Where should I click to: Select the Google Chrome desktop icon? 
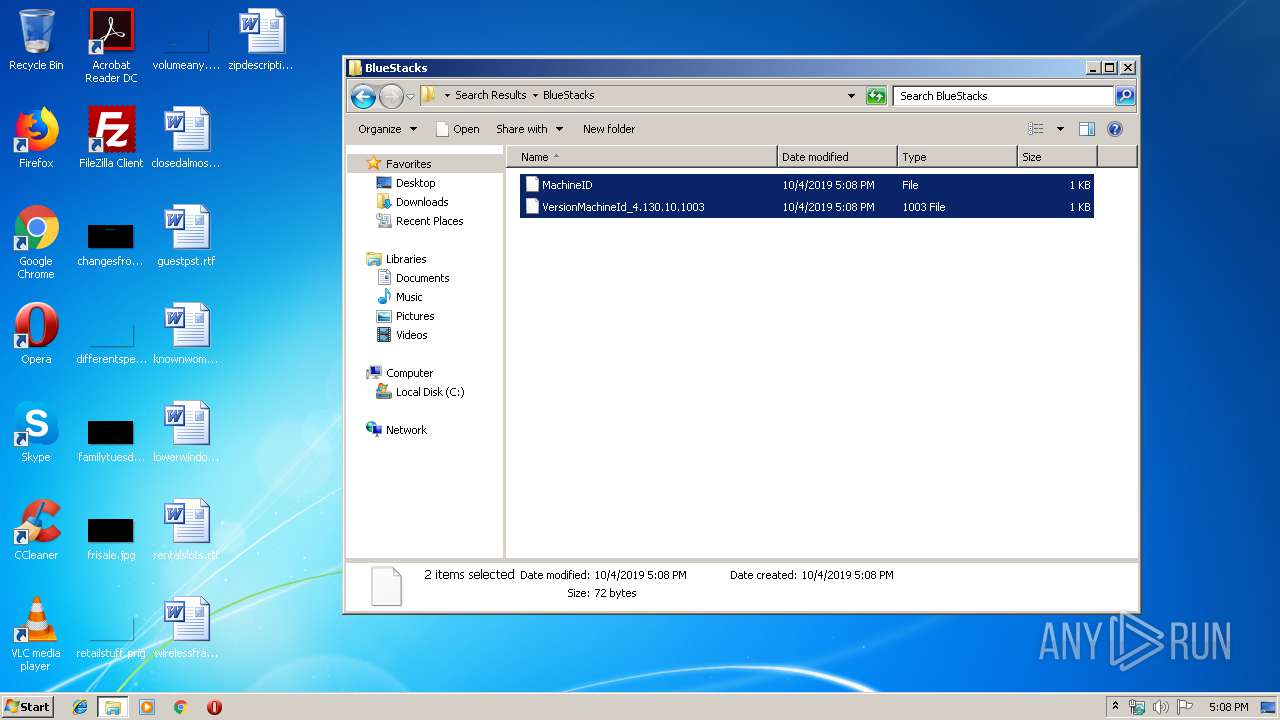pyautogui.click(x=36, y=242)
